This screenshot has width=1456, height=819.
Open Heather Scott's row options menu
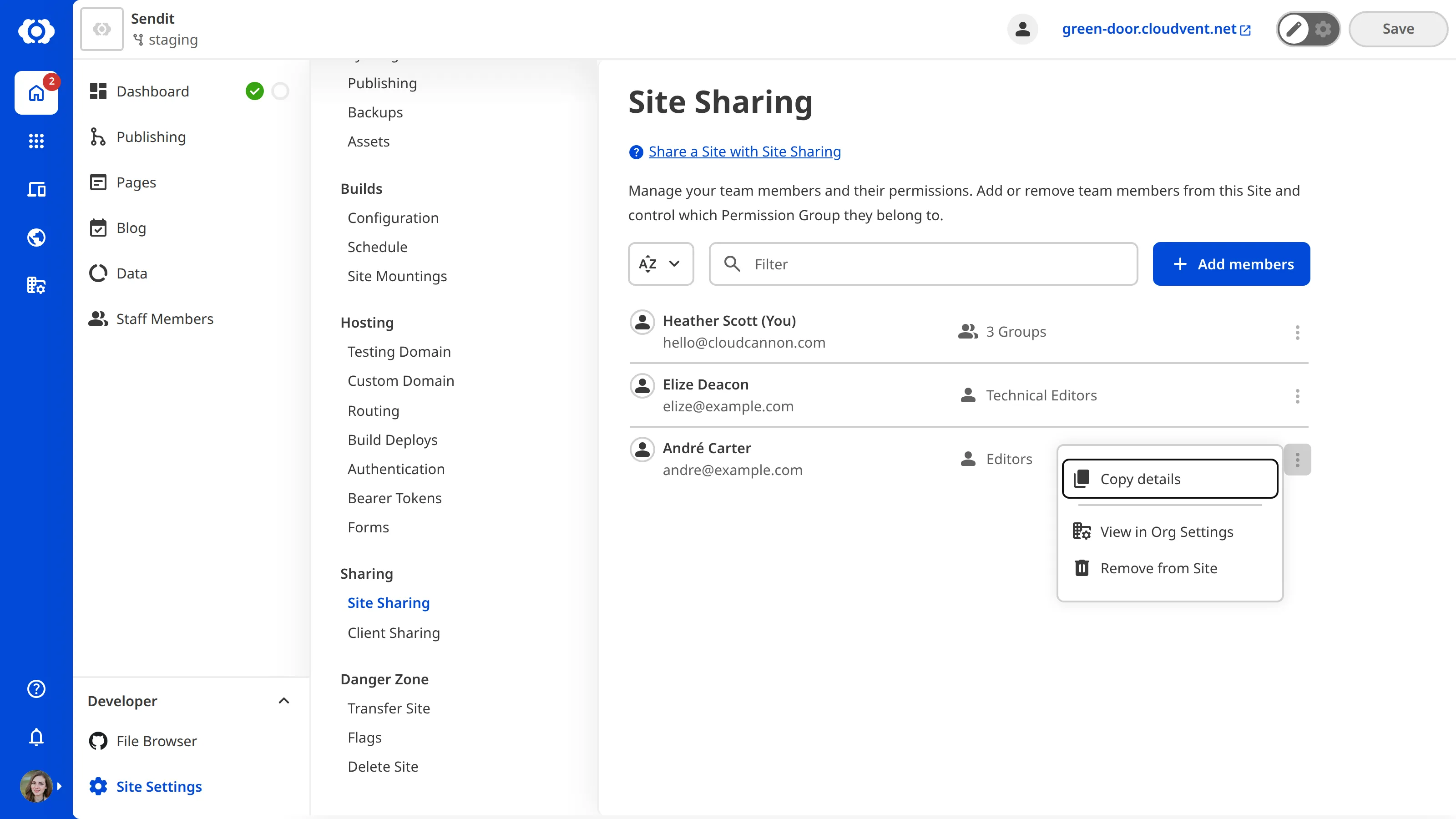coord(1297,332)
